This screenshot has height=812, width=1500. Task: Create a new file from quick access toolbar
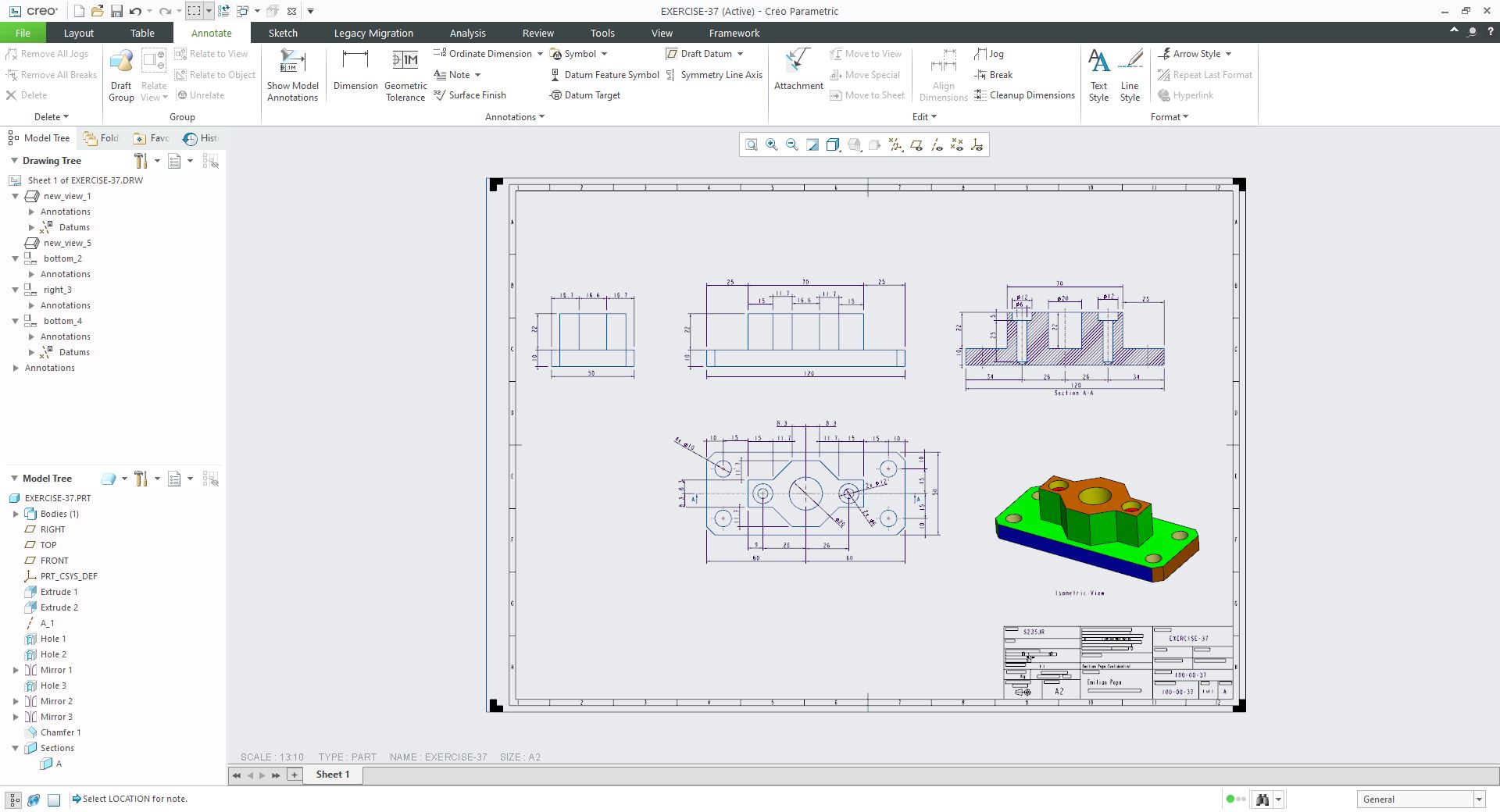[x=79, y=11]
